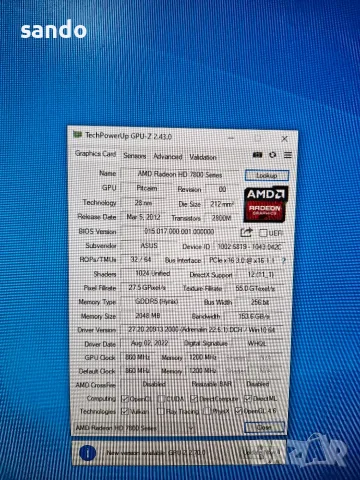The image size is (360, 480).
Task: Click the Texture Fillrate value 55.0 GTexel/s
Action: pos(255,288)
